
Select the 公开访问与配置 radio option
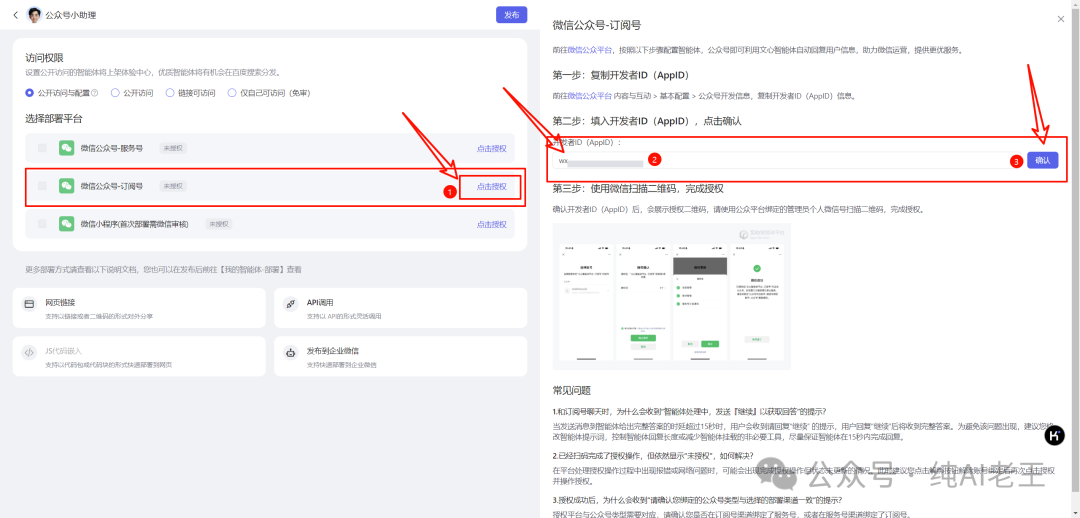[x=29, y=93]
